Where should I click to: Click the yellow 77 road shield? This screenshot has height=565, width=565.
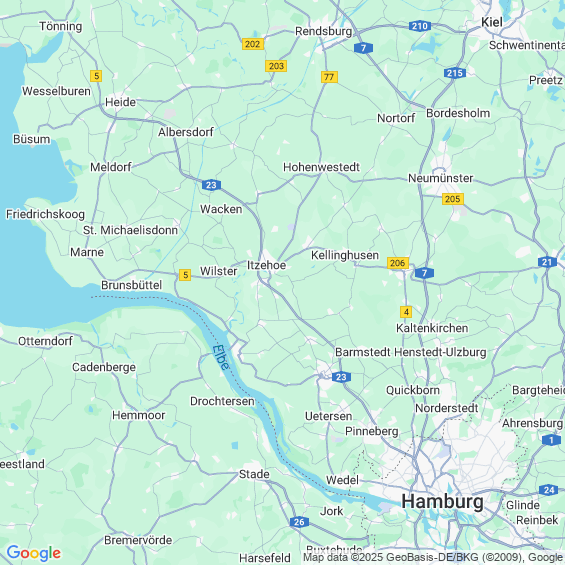[329, 77]
